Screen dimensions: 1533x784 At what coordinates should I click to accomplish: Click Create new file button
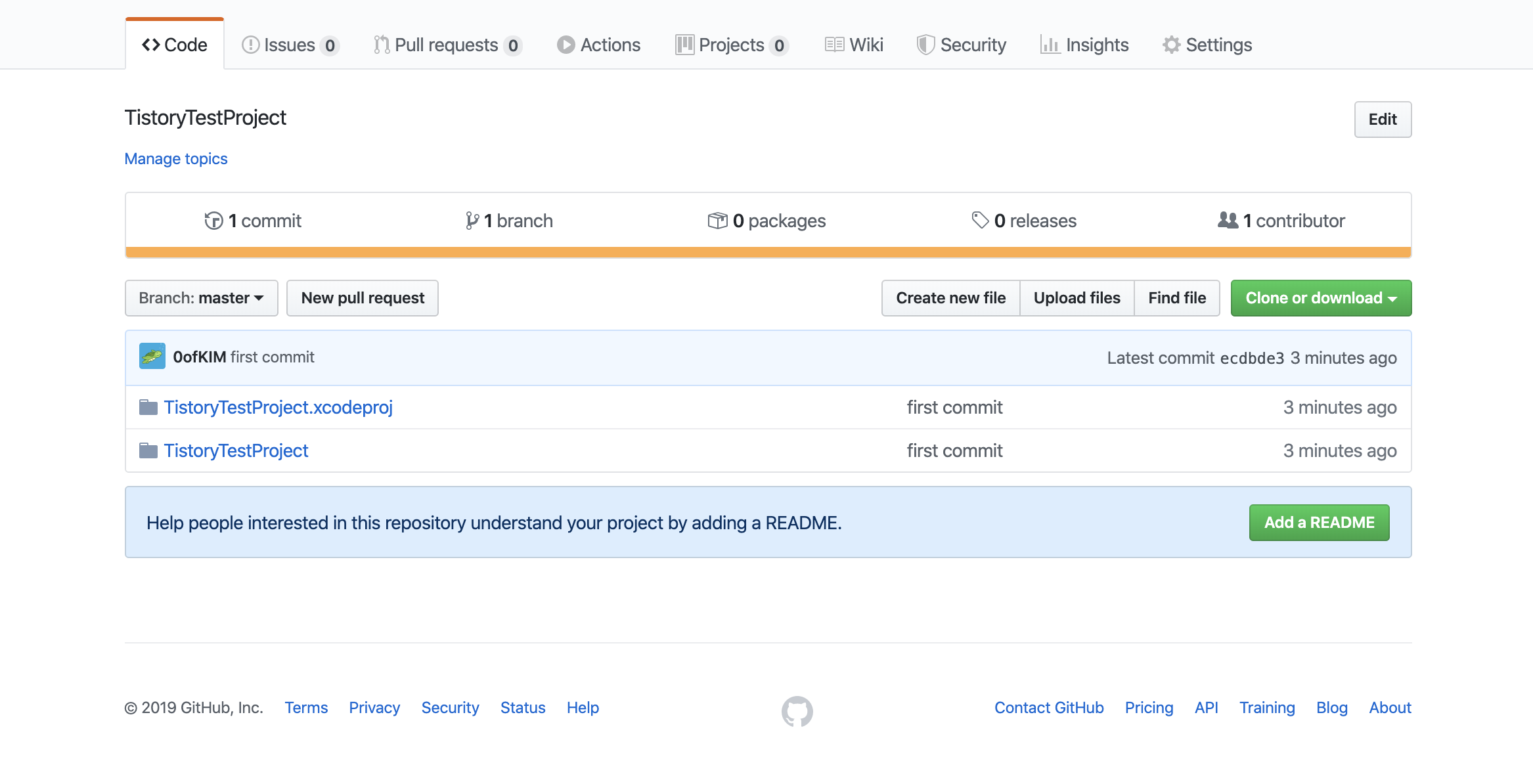(950, 298)
